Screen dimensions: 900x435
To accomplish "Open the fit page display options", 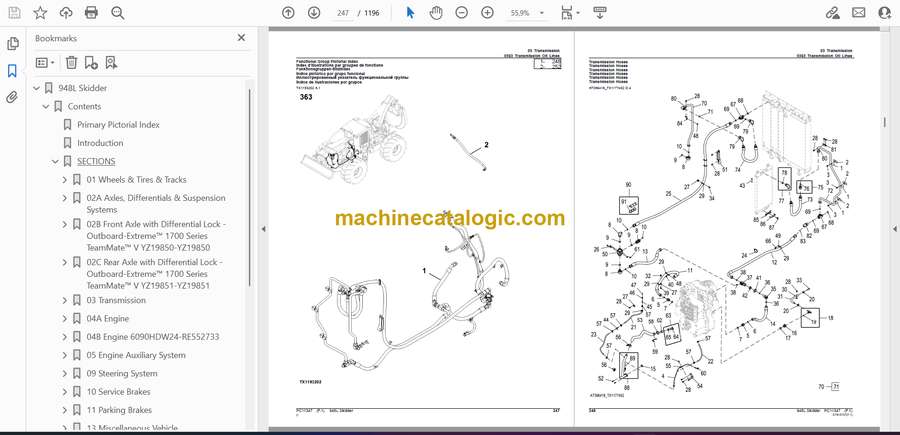I will point(570,13).
